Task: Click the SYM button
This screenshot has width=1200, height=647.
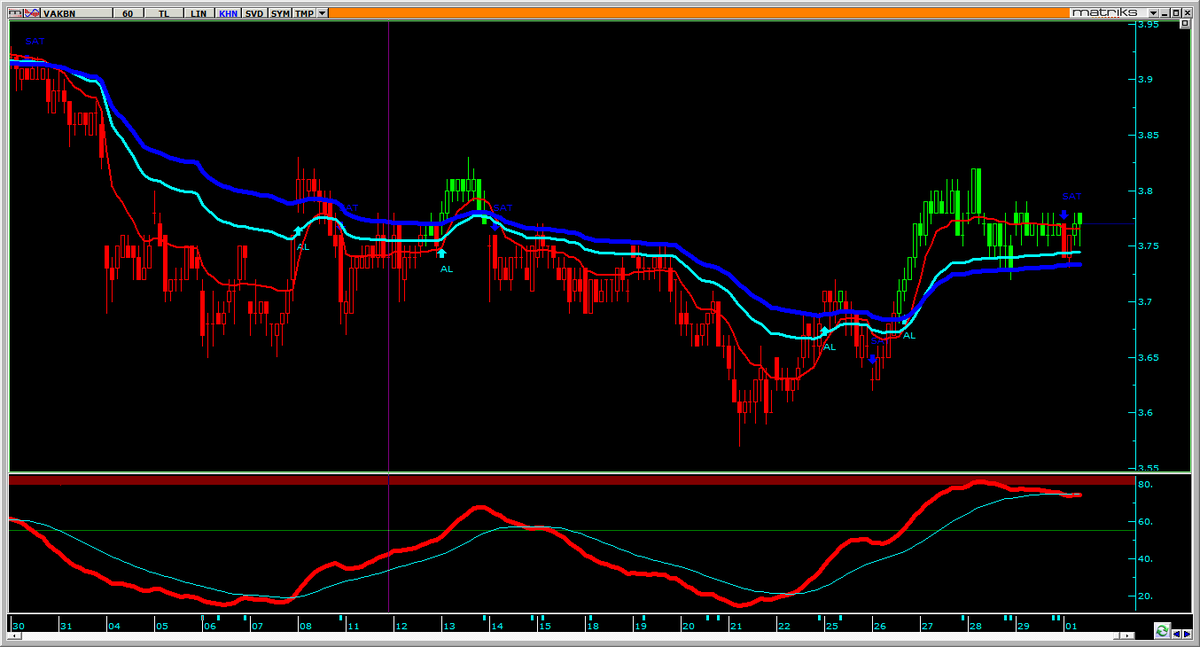Action: (x=280, y=13)
